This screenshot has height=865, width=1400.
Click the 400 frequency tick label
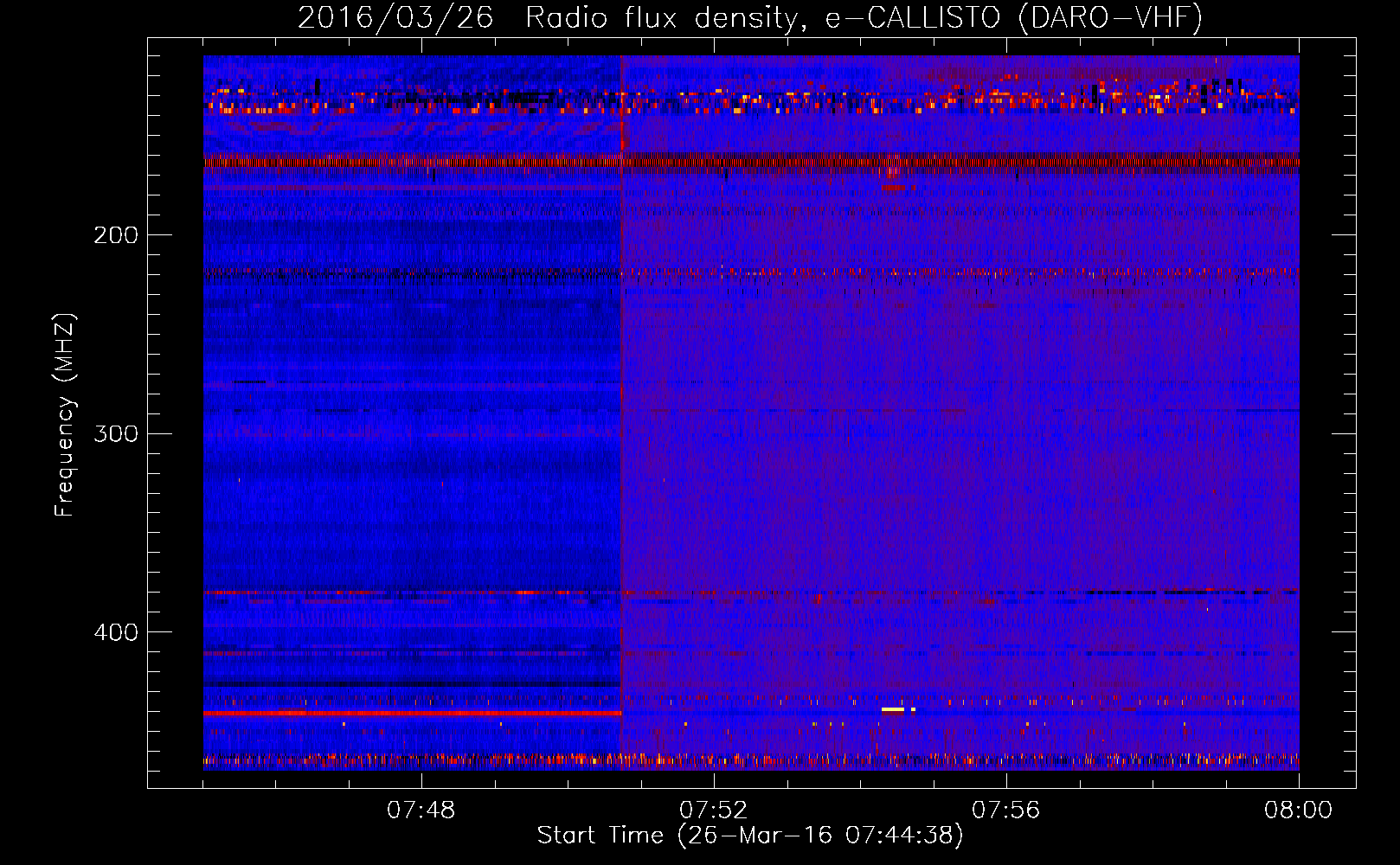[115, 632]
